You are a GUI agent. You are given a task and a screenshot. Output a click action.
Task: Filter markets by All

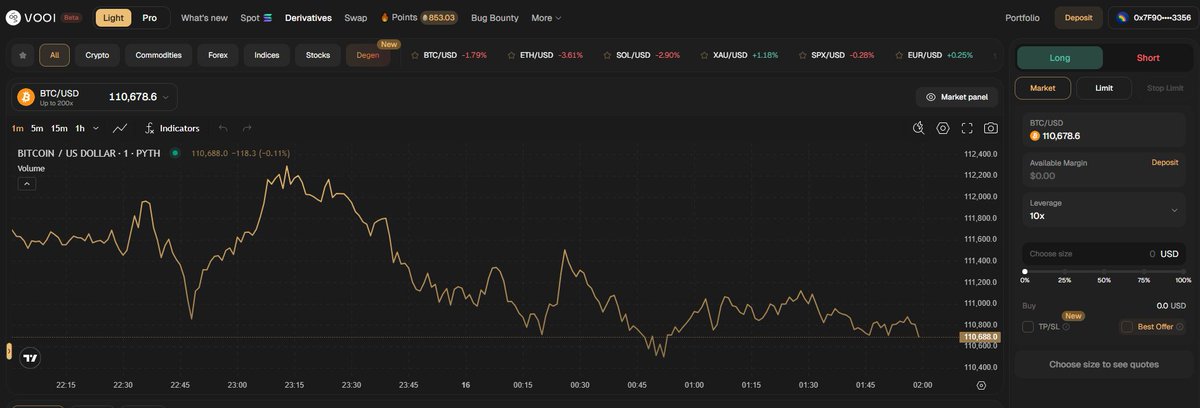tap(54, 55)
